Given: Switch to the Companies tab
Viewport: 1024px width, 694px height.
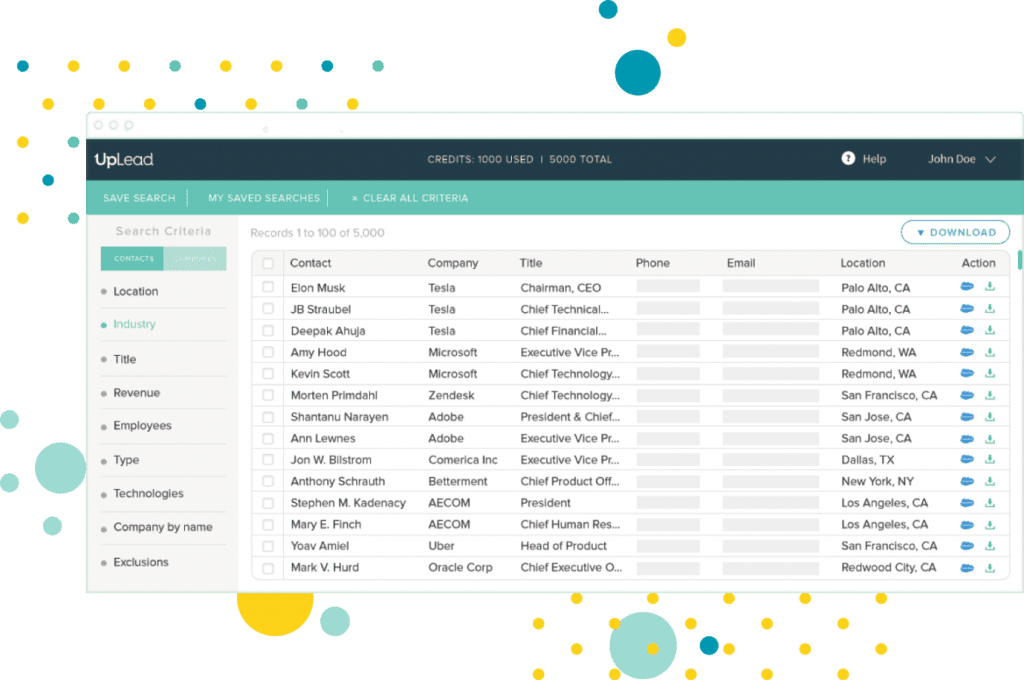Looking at the screenshot, I should [x=195, y=259].
